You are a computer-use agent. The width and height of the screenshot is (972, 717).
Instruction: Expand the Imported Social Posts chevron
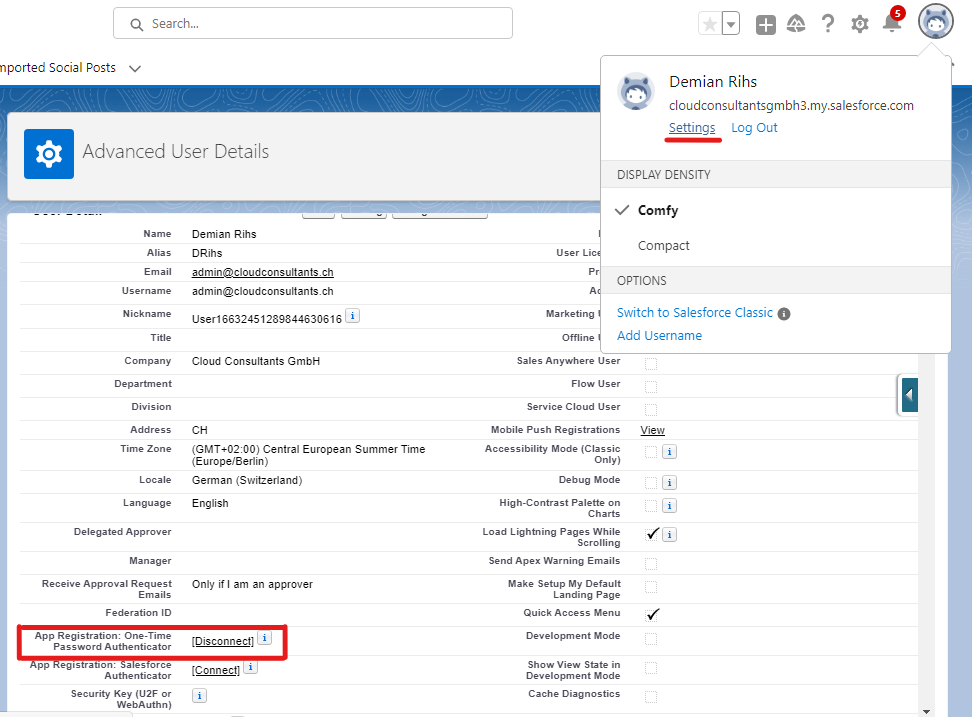pyautogui.click(x=135, y=68)
